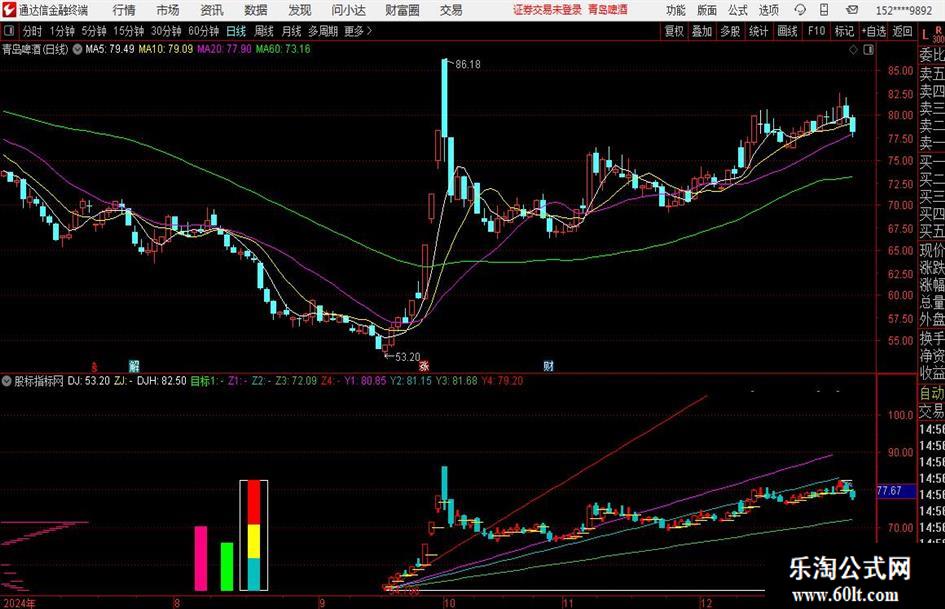Click the MA60: 73.16 indicator label
Image resolution: width=945 pixels, height=609 pixels.
pyautogui.click(x=283, y=49)
